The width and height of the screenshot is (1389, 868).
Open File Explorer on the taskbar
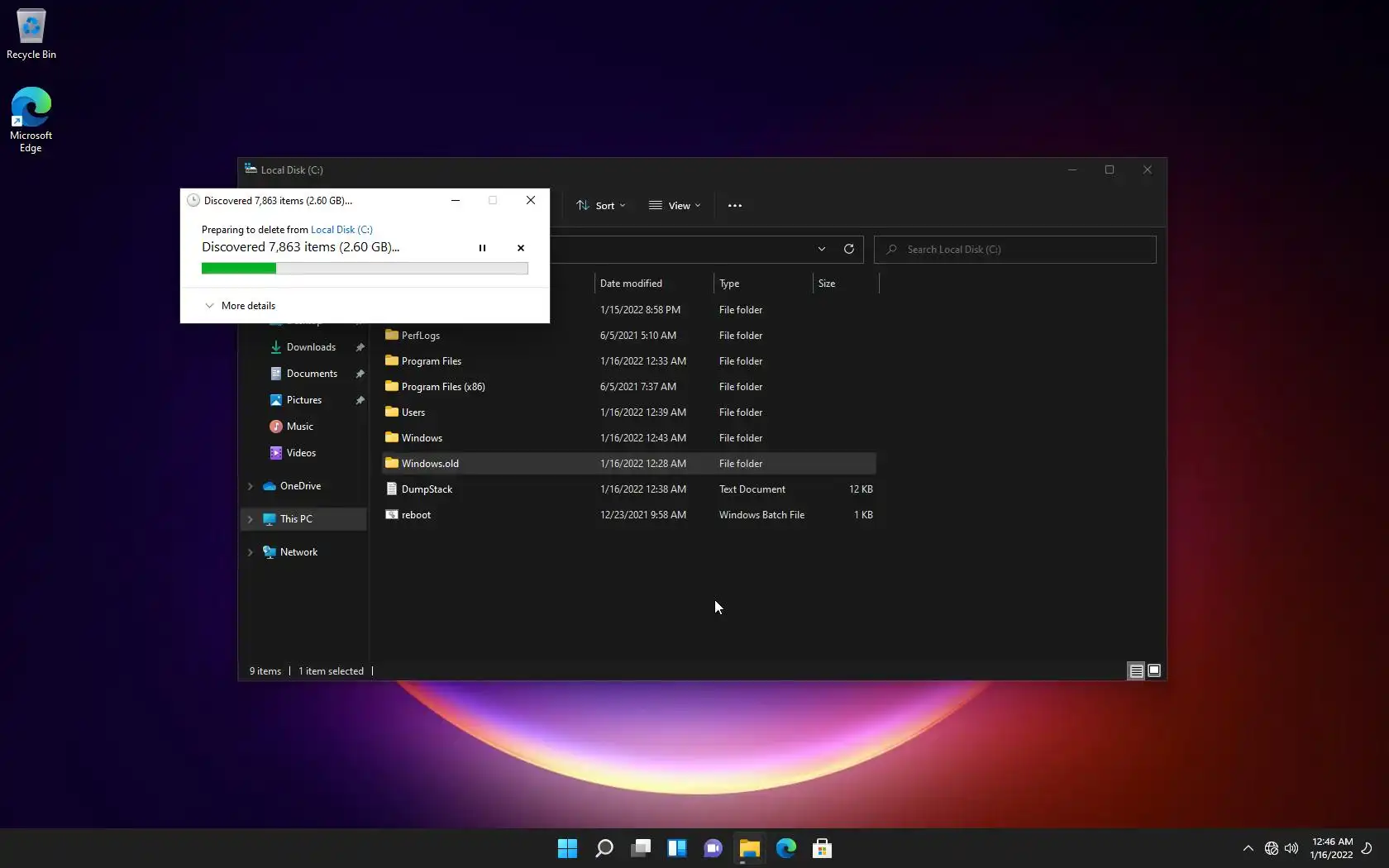click(749, 848)
